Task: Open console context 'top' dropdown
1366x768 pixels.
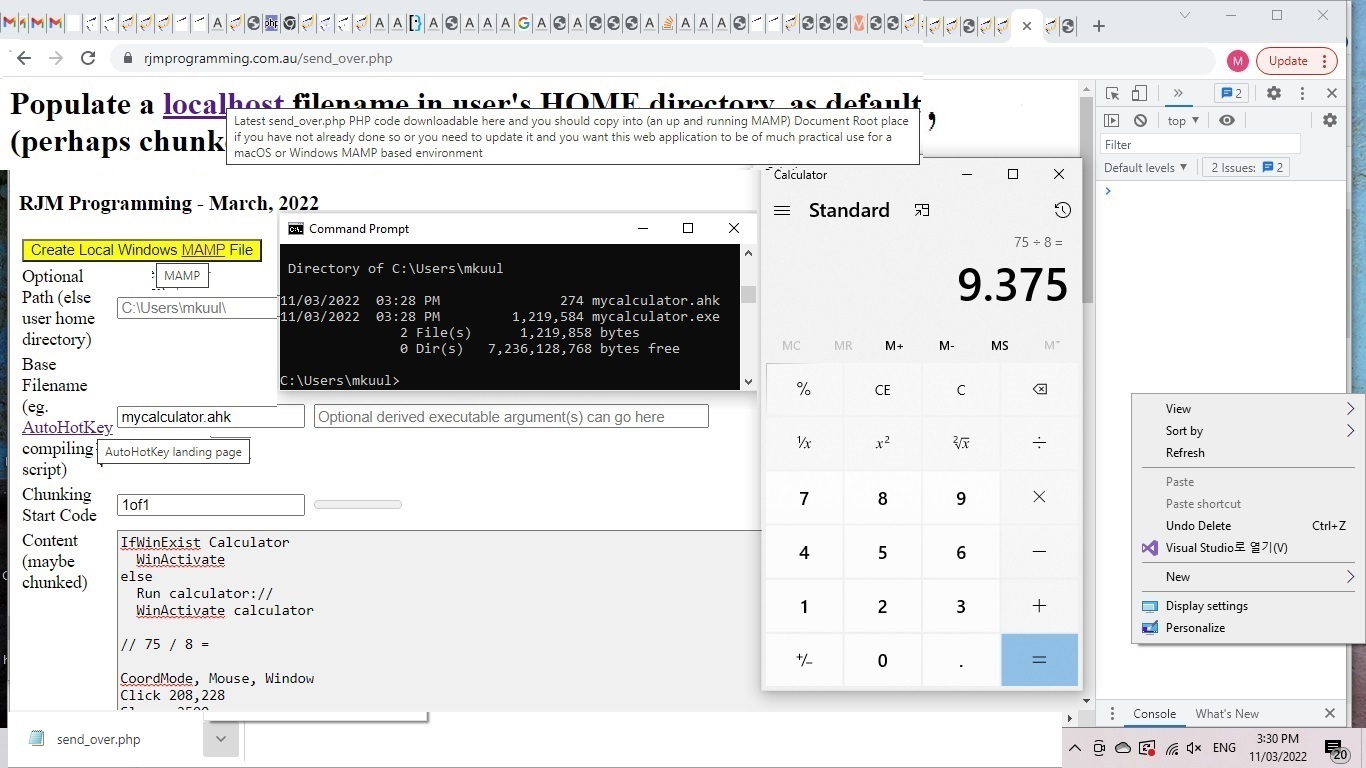Action: coord(1183,121)
